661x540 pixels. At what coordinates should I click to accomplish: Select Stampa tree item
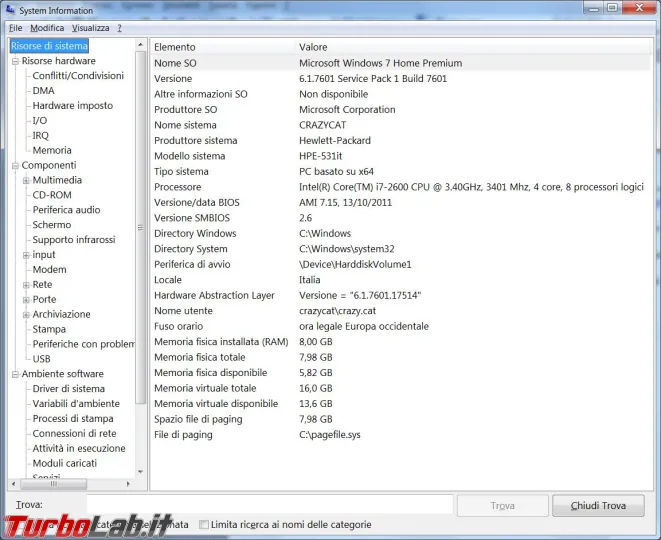(x=49, y=329)
